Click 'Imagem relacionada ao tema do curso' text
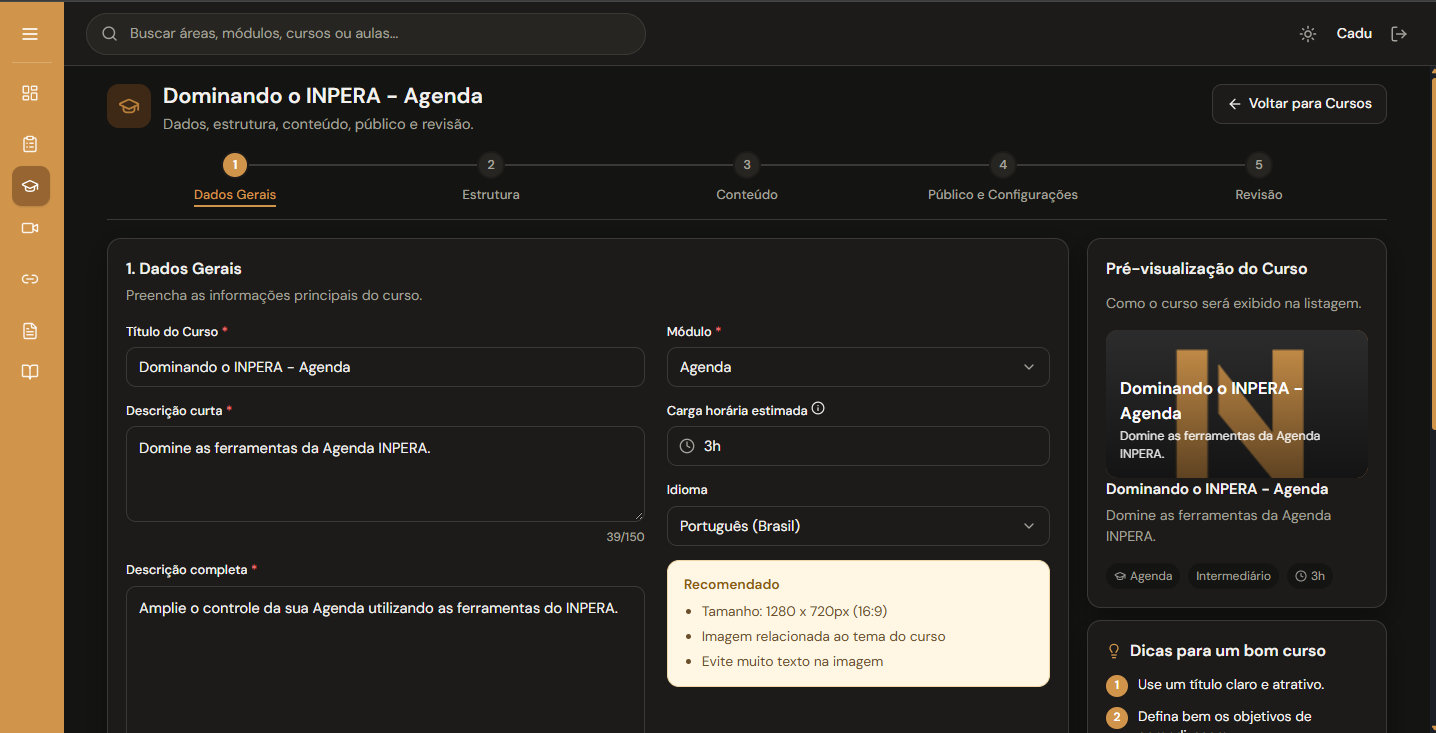The width and height of the screenshot is (1436, 733). click(x=823, y=636)
